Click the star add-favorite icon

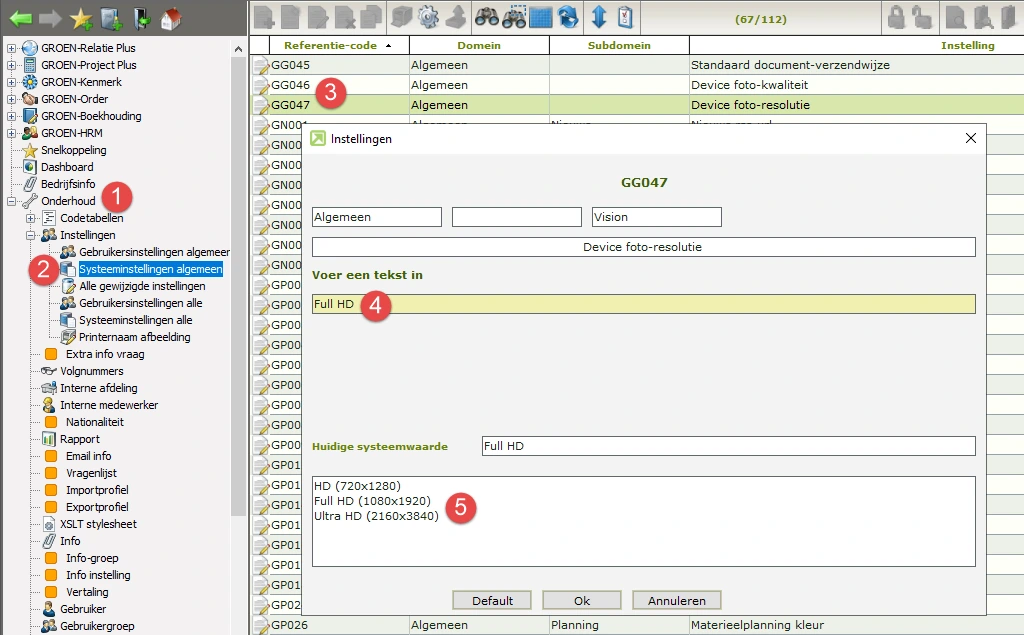81,17
